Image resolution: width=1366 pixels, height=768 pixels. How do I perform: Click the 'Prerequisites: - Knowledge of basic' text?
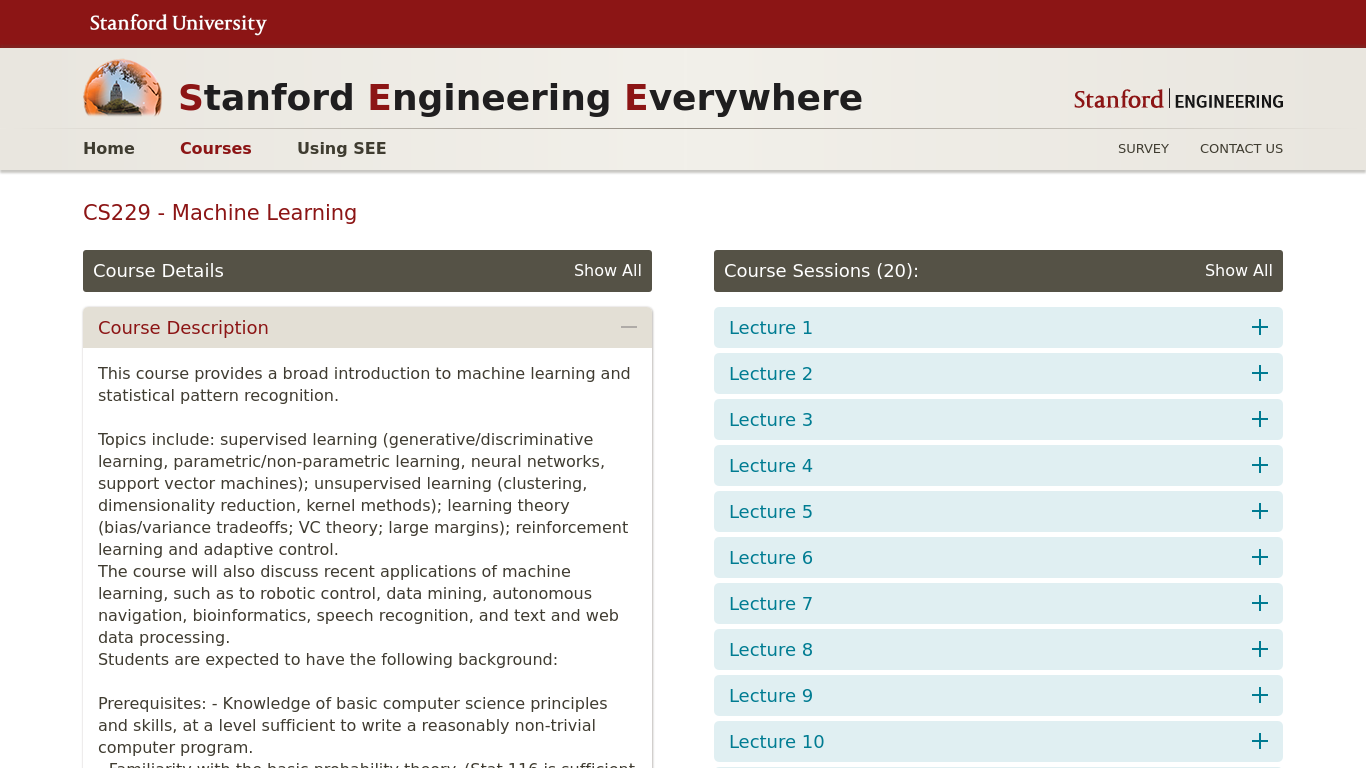[353, 725]
